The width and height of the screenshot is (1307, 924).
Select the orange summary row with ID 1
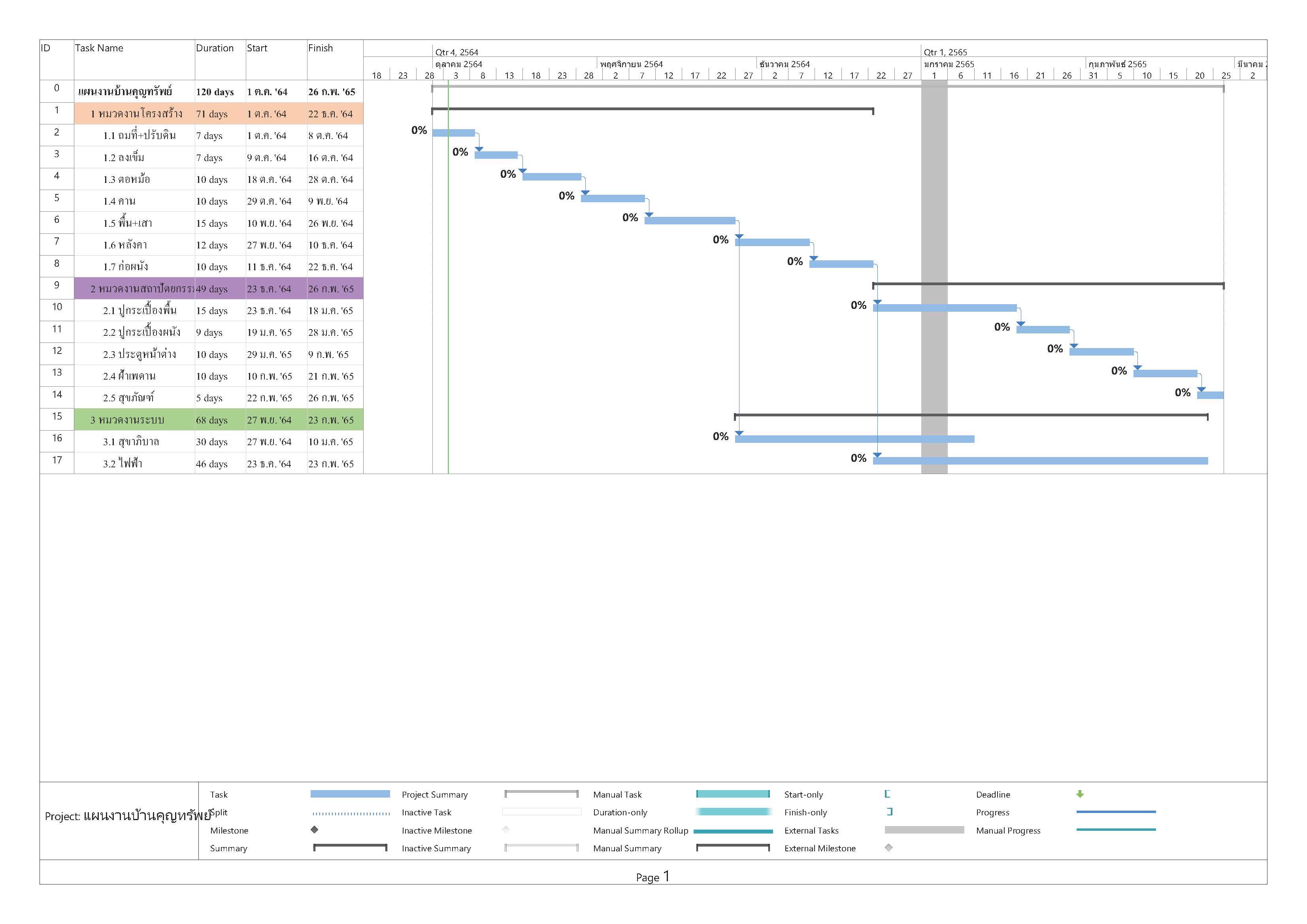pos(137,114)
